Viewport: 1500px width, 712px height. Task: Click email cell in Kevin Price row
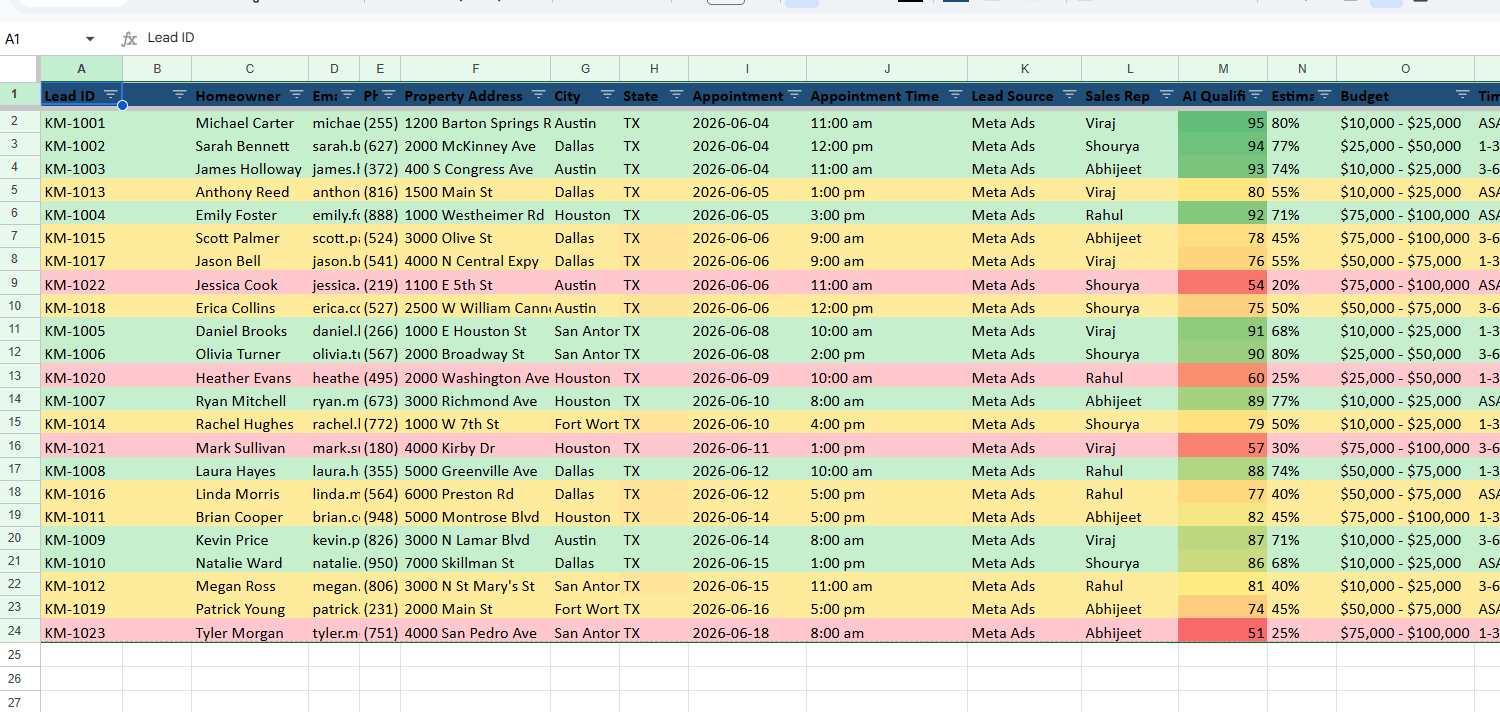334,540
